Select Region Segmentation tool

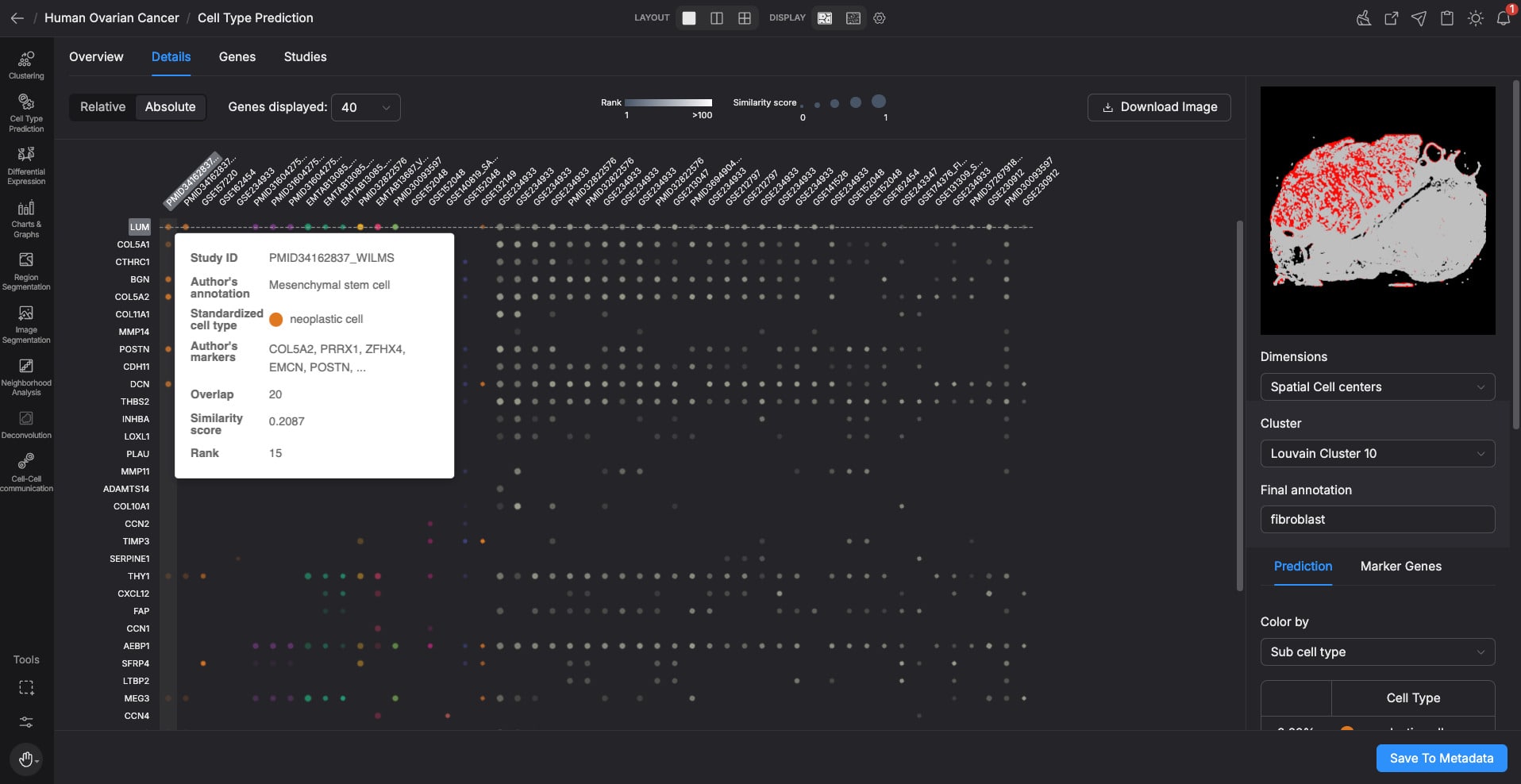26,271
